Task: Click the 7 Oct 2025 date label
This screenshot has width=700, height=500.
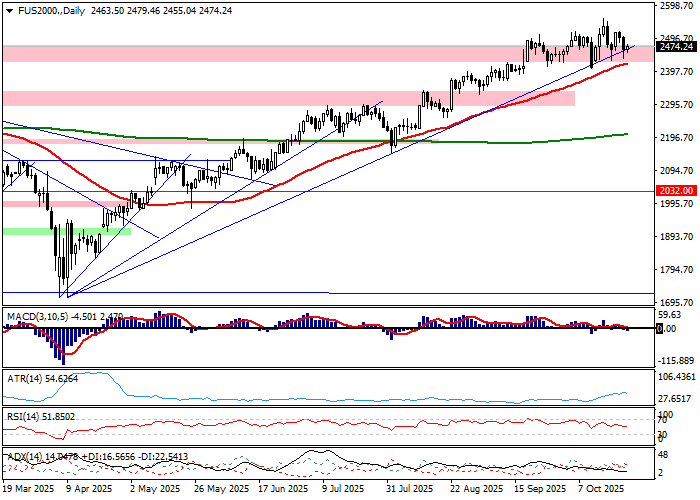Action: pyautogui.click(x=600, y=490)
